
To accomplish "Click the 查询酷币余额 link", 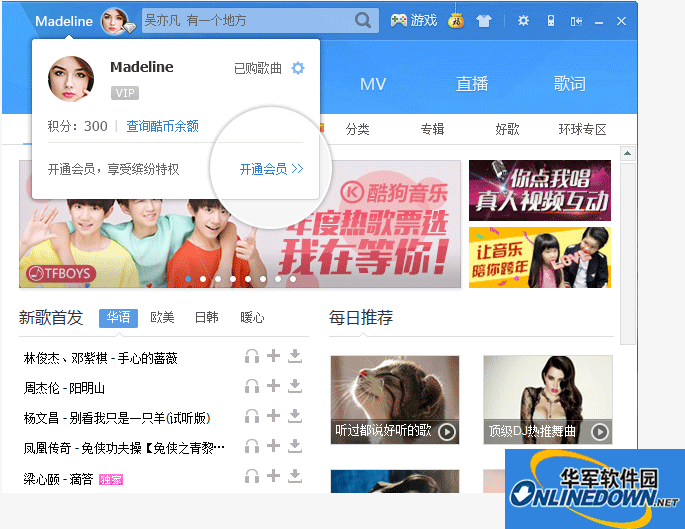I will (163, 126).
